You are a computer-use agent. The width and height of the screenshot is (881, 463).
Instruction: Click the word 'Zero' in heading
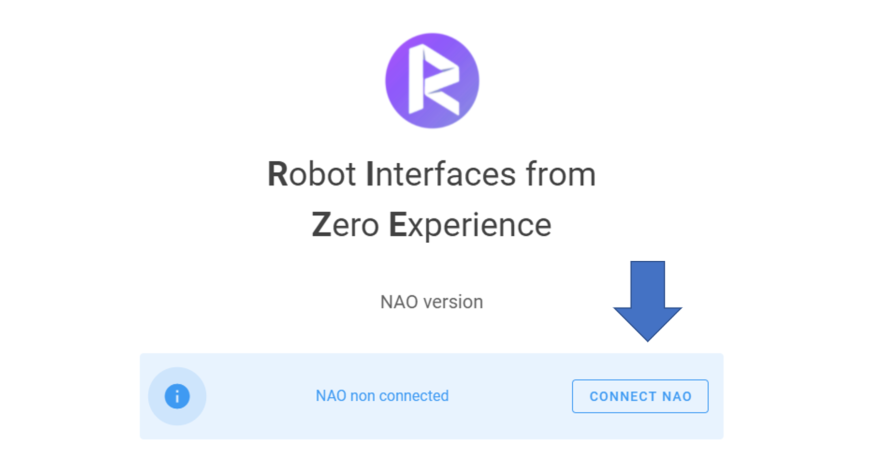click(346, 225)
